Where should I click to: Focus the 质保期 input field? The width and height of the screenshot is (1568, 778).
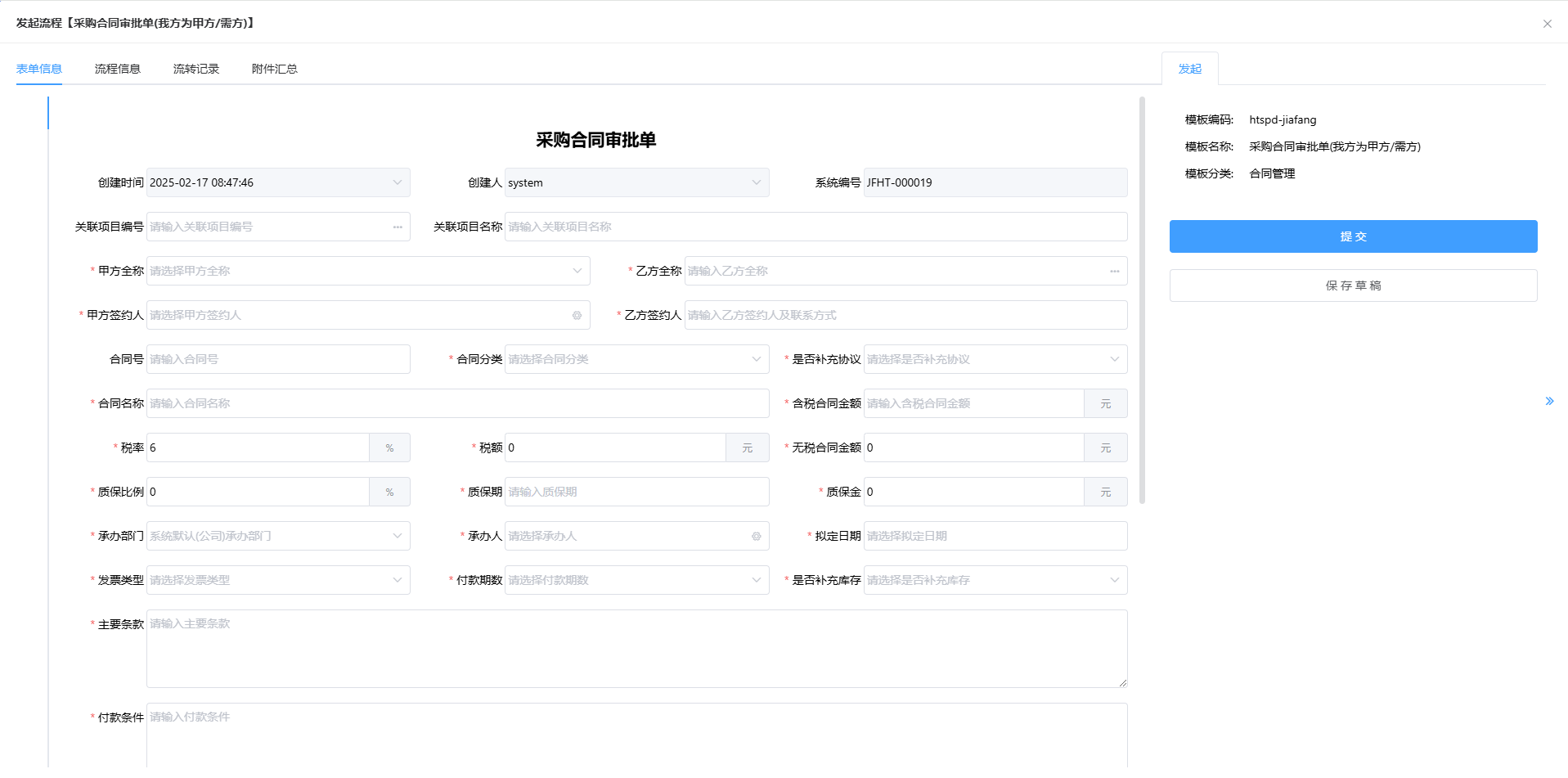coord(637,492)
